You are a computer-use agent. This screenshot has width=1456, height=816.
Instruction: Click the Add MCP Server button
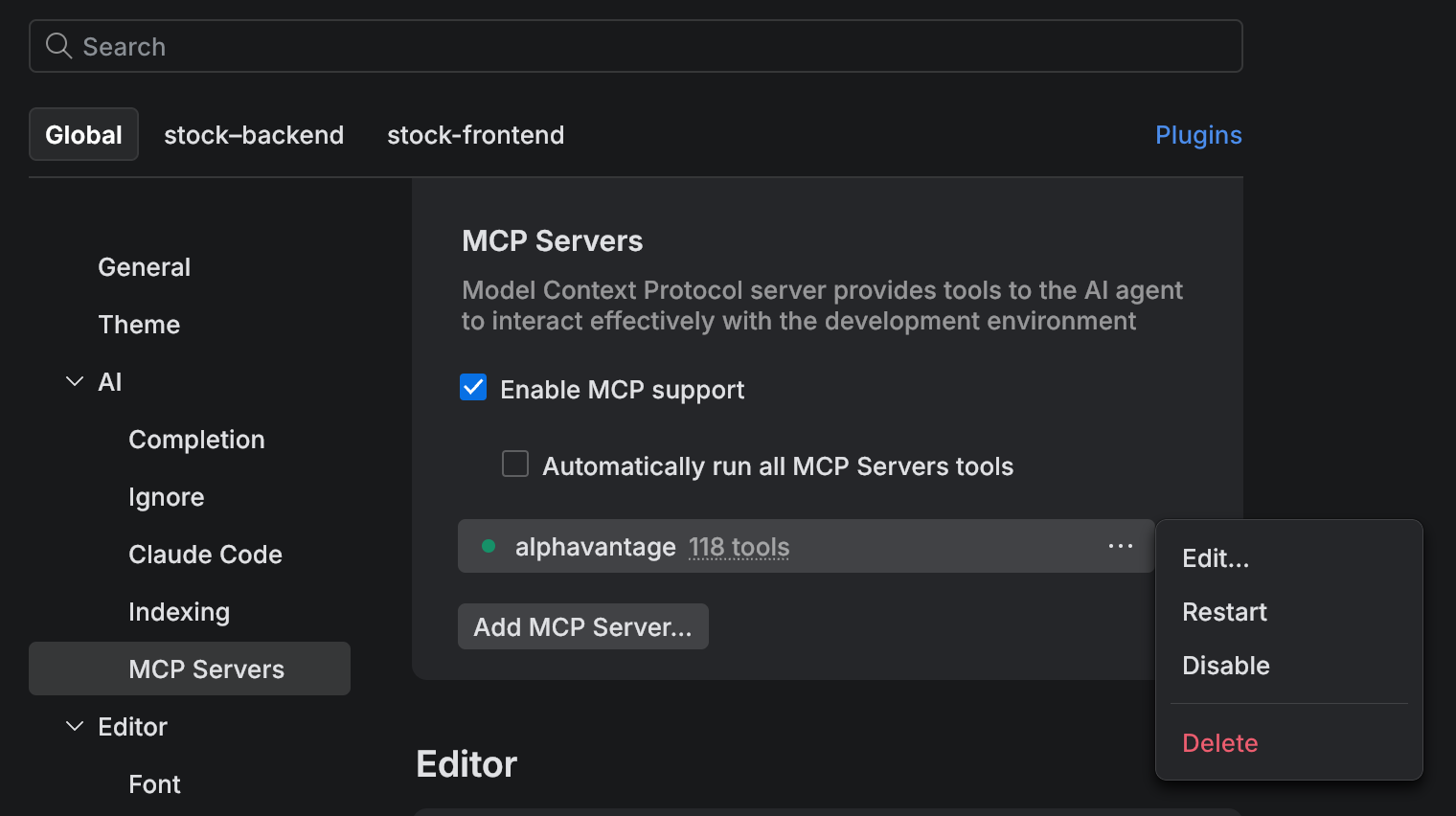coord(582,626)
